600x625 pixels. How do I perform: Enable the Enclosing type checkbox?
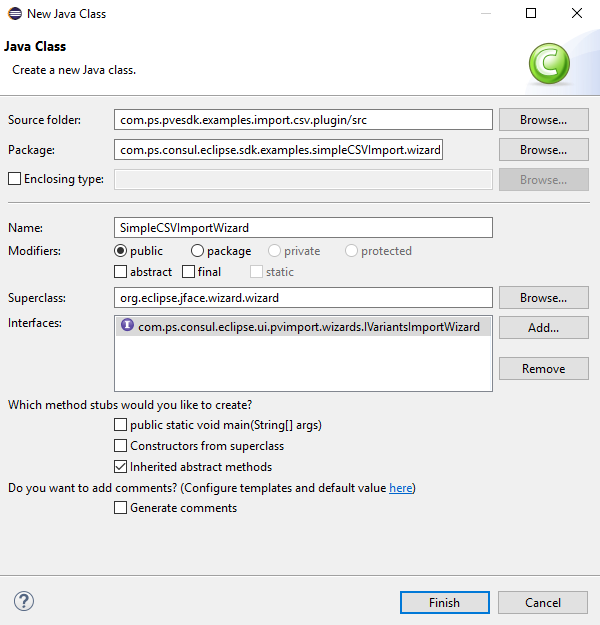pos(14,179)
